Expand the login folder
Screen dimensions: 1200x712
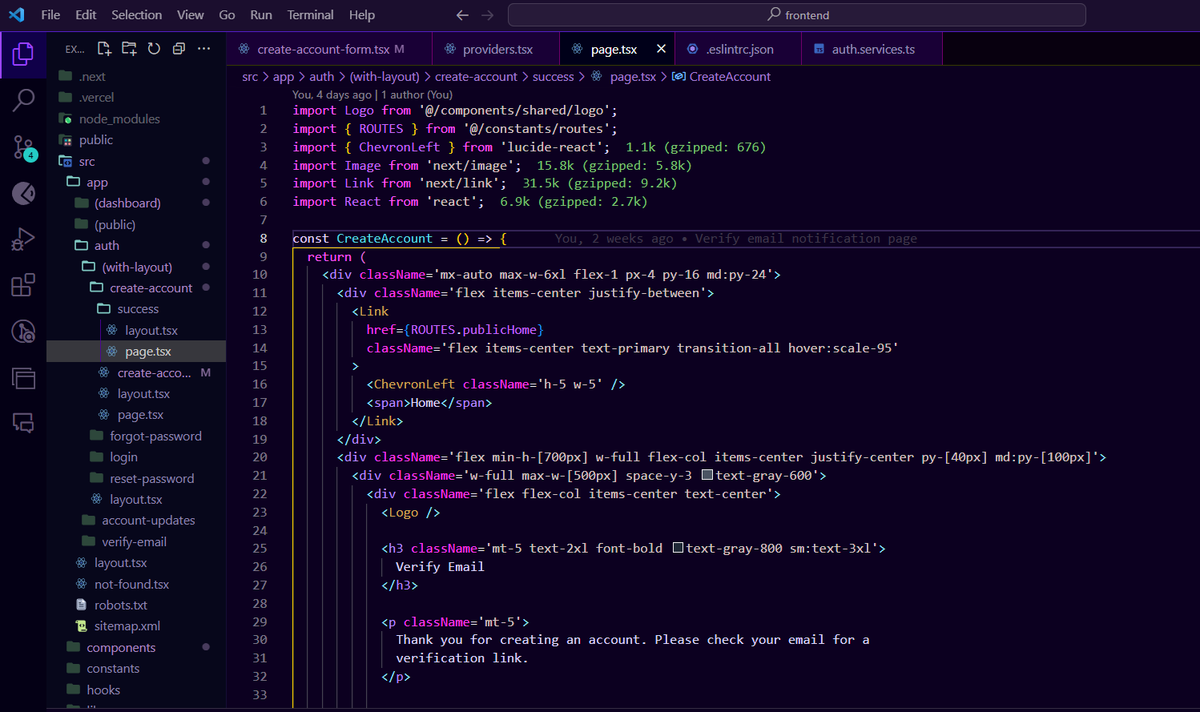(x=136, y=457)
